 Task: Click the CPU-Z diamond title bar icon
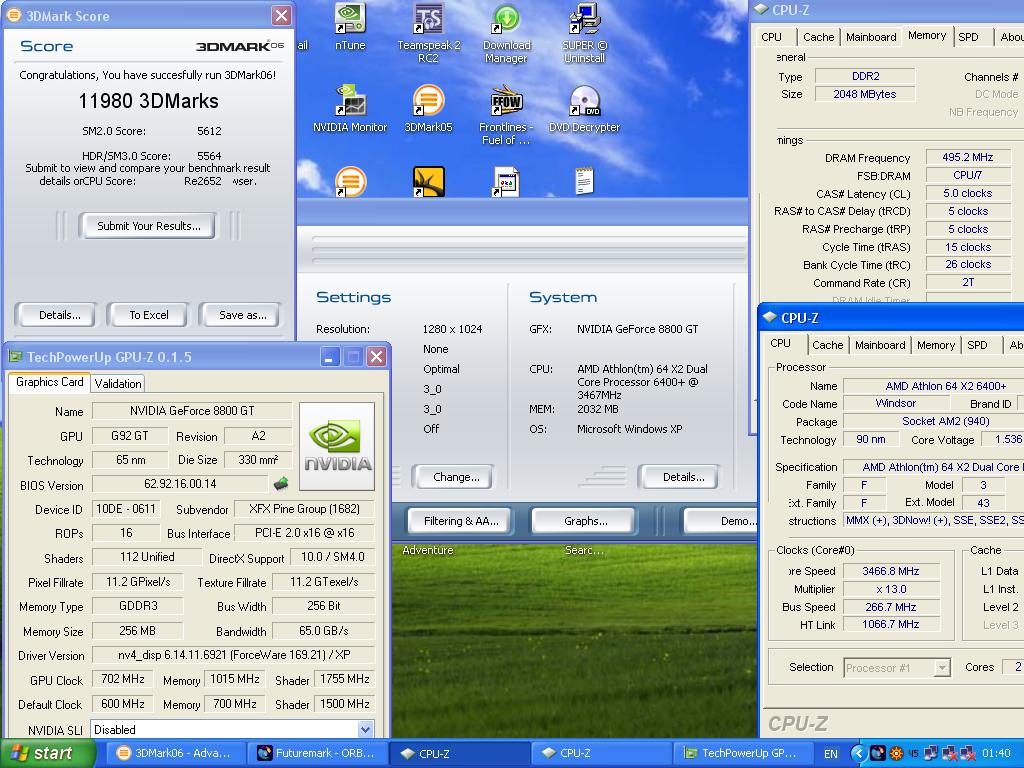(770, 317)
